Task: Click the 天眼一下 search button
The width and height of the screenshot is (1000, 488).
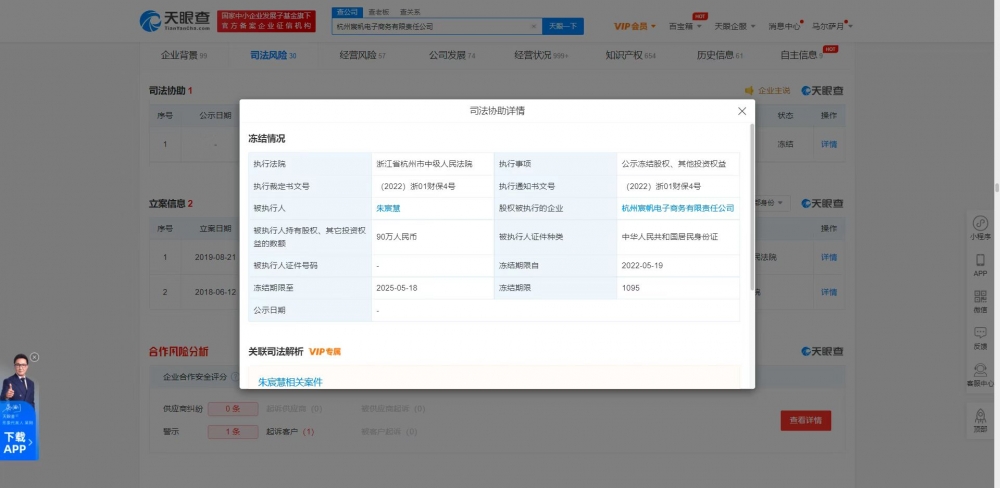Action: click(562, 26)
